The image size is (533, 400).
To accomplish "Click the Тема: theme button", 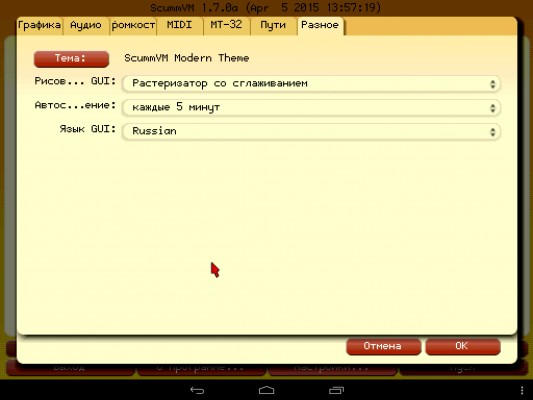I will [x=71, y=59].
